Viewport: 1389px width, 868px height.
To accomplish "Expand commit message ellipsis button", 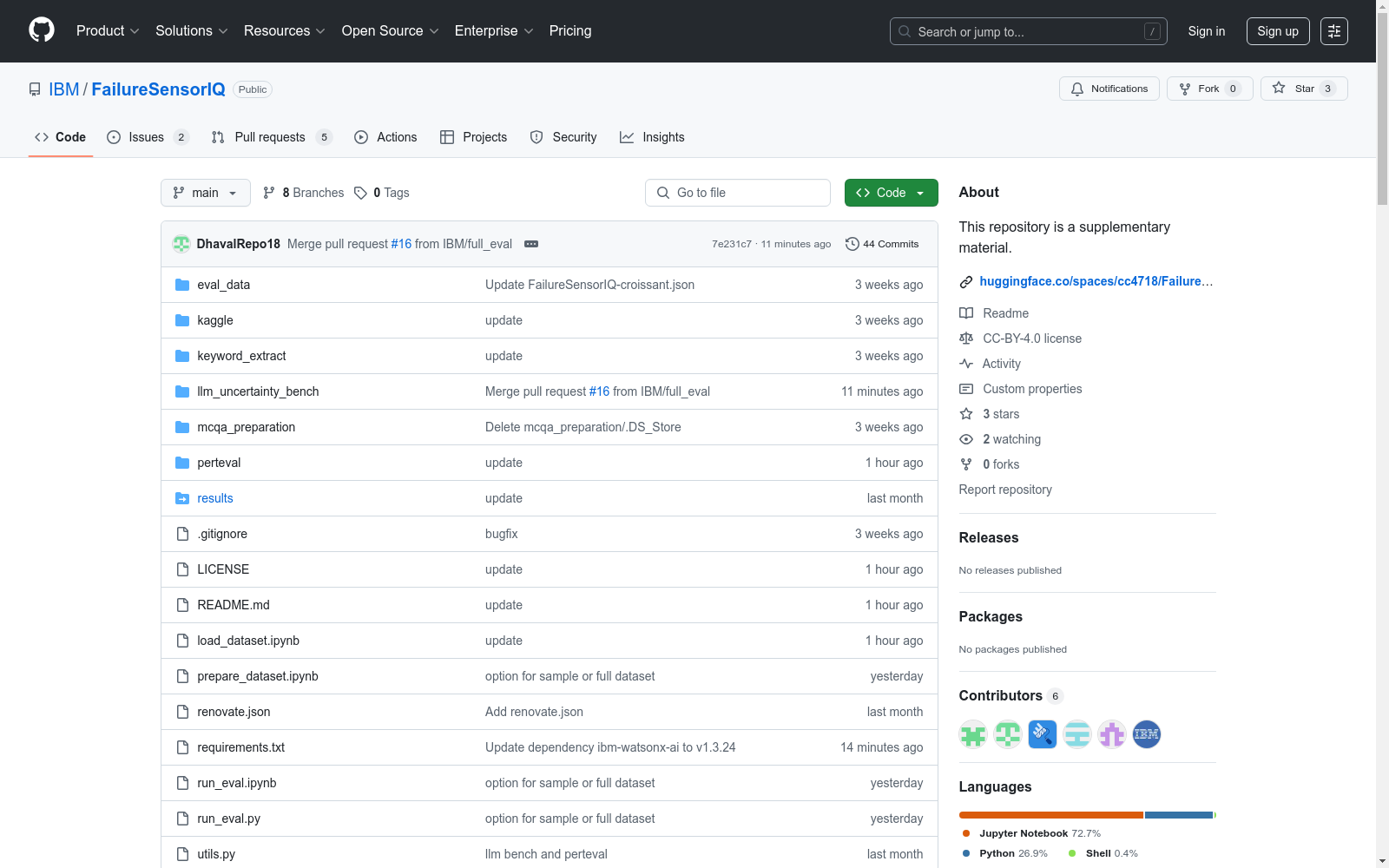I will (531, 244).
